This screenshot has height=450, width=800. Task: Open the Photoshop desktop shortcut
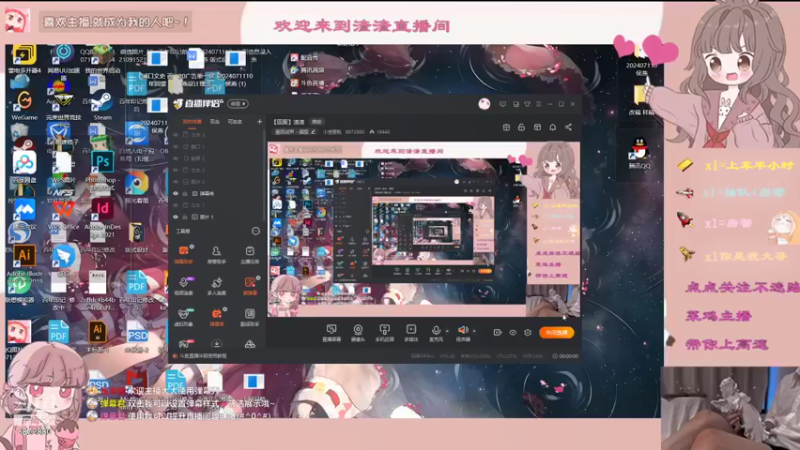pos(103,171)
